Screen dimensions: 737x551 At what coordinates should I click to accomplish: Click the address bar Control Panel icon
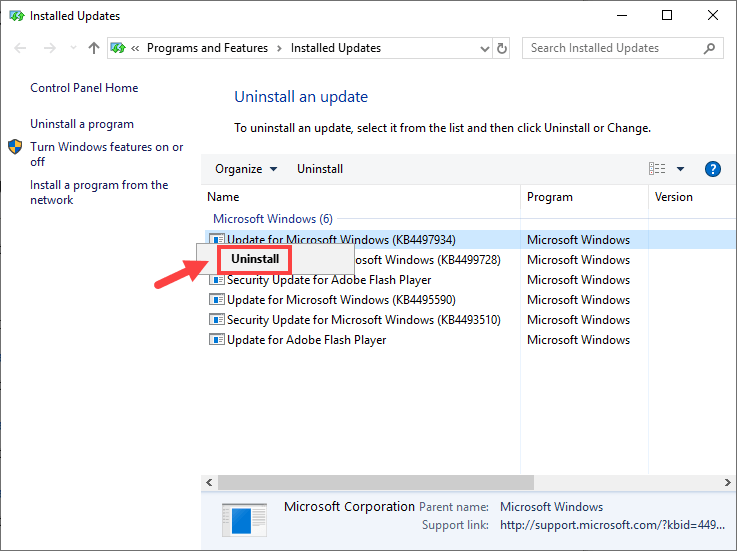click(118, 48)
